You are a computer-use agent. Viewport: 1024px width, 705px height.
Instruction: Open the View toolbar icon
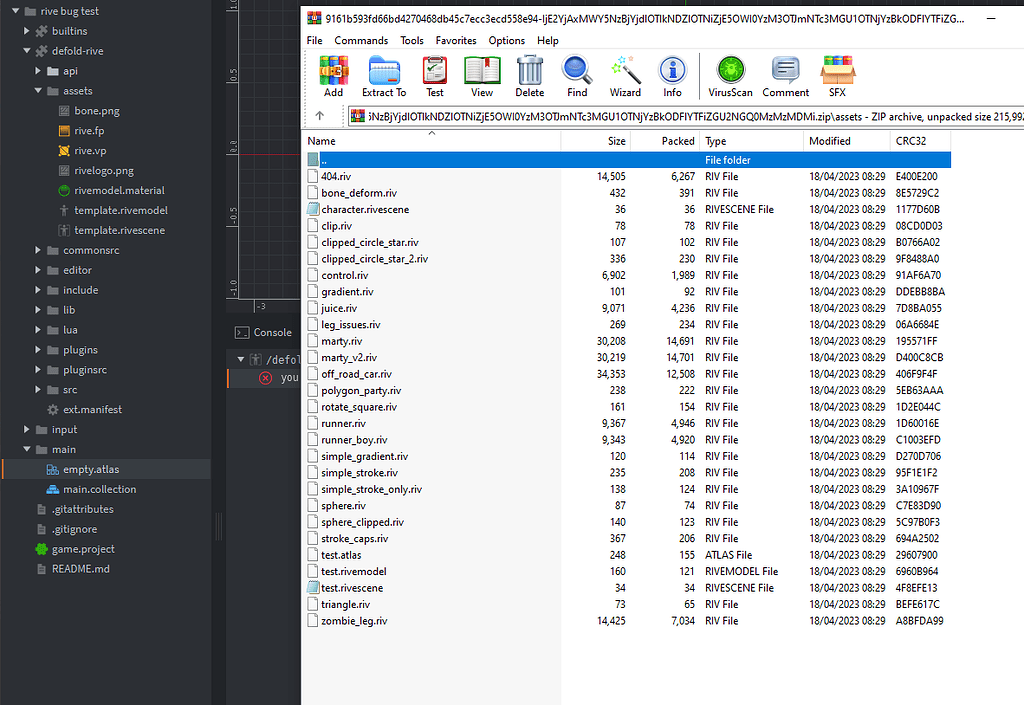(x=482, y=75)
